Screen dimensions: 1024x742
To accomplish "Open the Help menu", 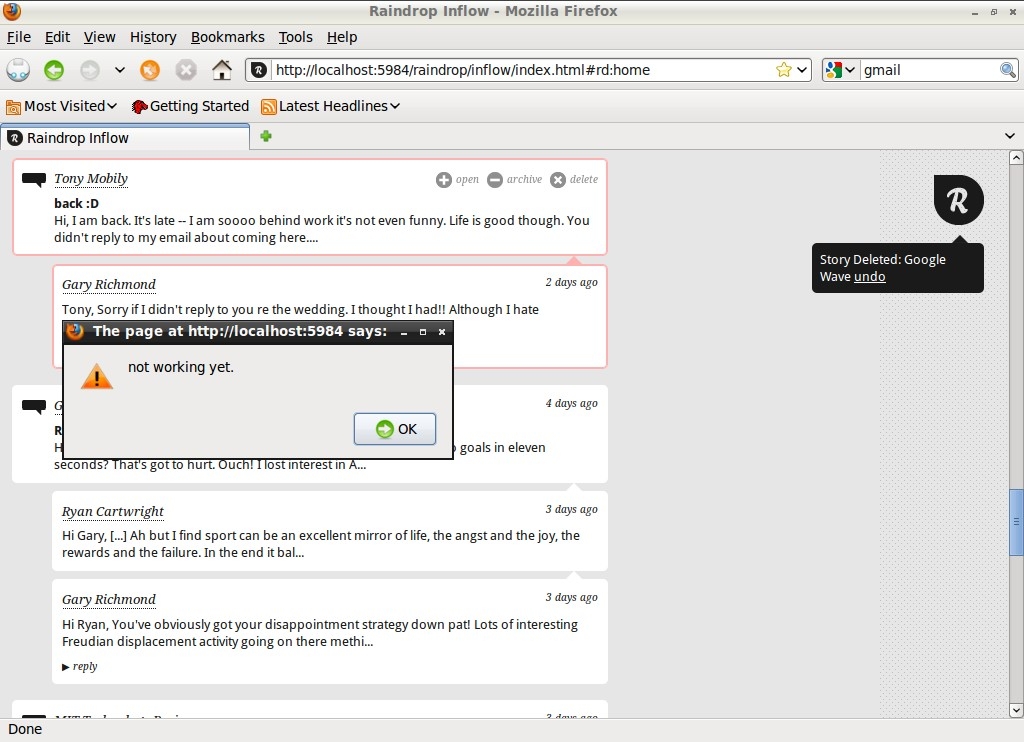I will 342,37.
